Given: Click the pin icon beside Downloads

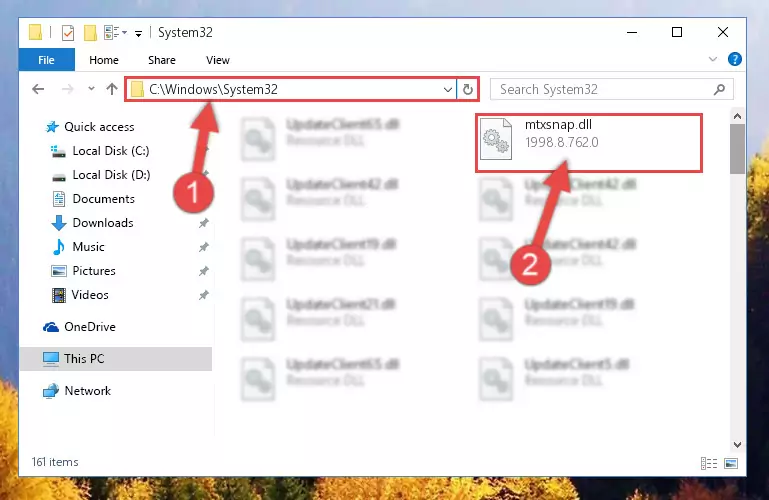Looking at the screenshot, I should tap(204, 224).
